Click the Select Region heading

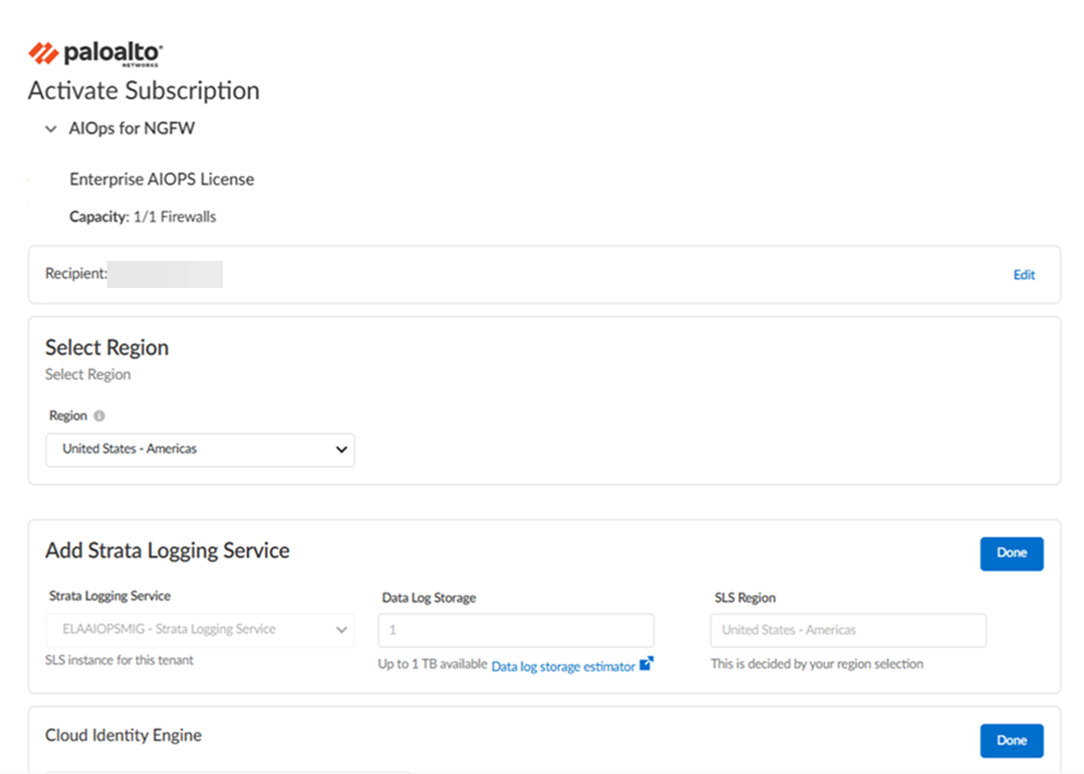(107, 348)
